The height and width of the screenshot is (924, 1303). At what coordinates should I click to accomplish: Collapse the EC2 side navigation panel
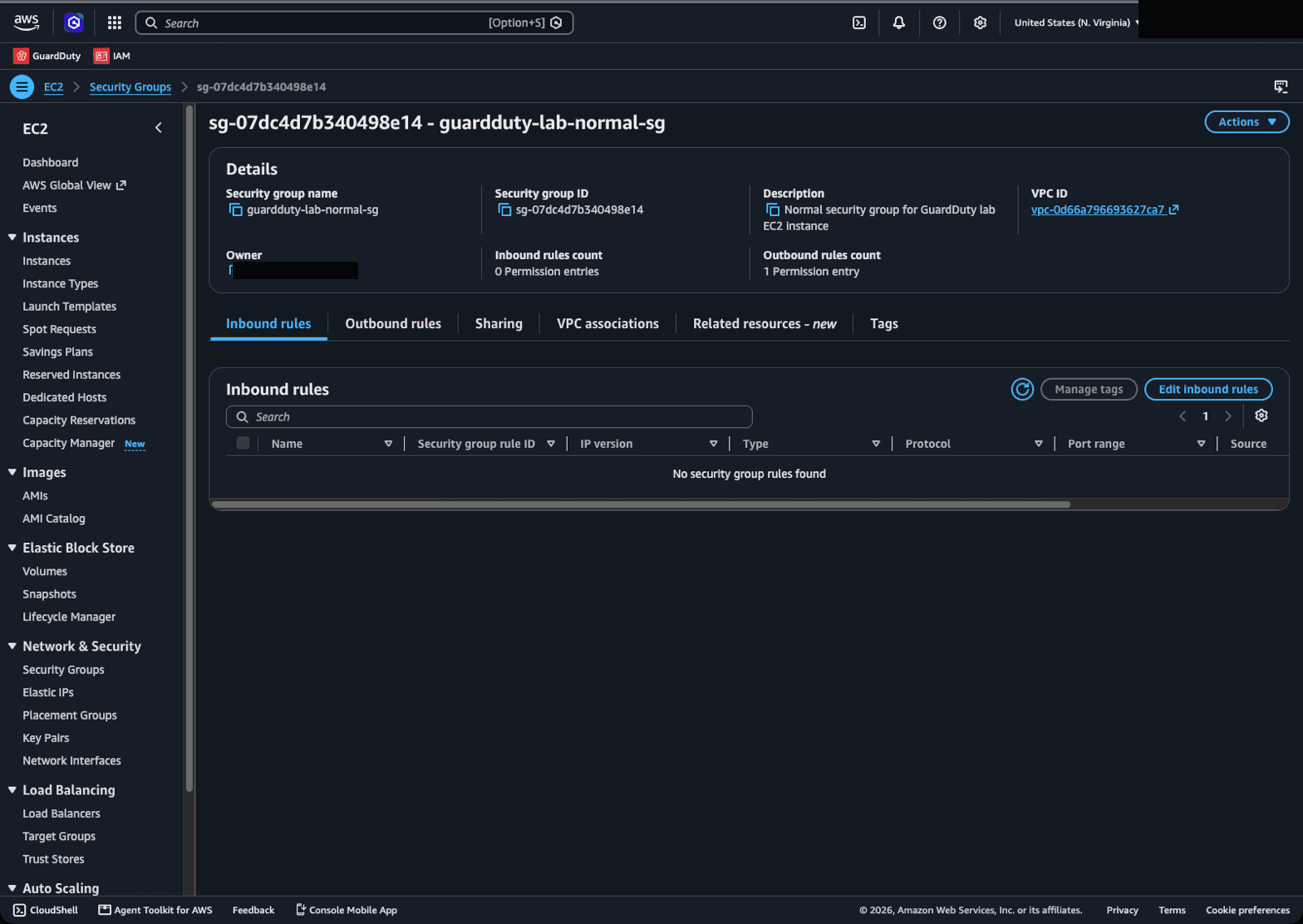pos(159,128)
